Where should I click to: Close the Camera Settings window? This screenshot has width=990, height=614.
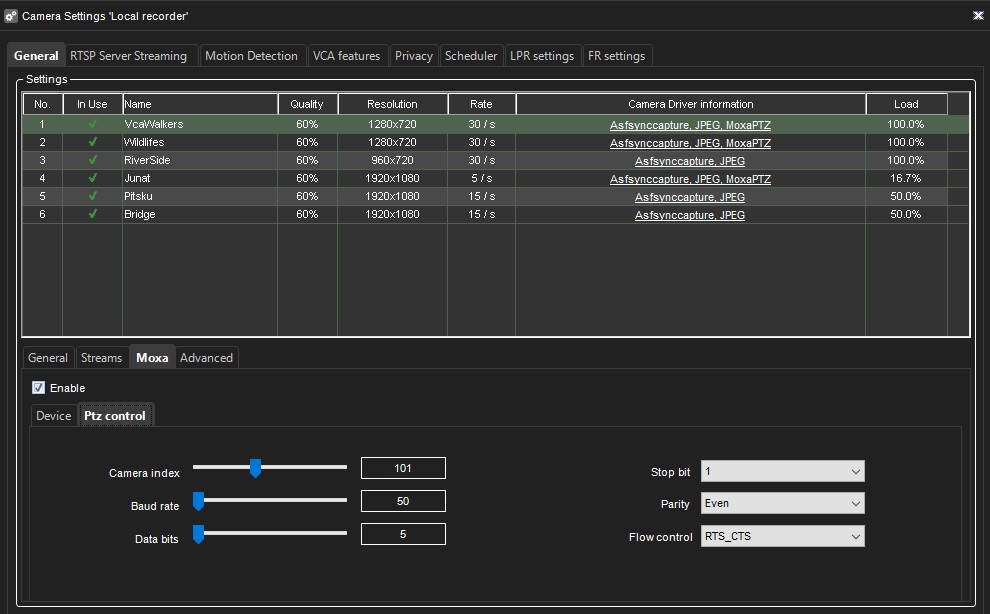(x=977, y=16)
